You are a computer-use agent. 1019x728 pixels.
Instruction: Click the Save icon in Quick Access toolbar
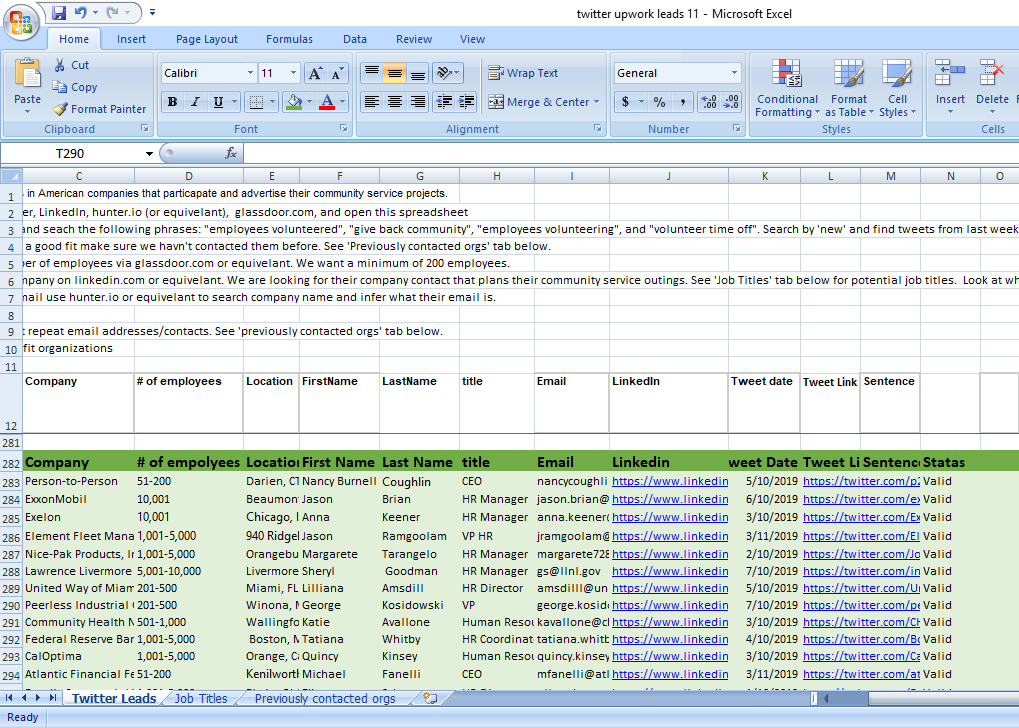point(59,13)
